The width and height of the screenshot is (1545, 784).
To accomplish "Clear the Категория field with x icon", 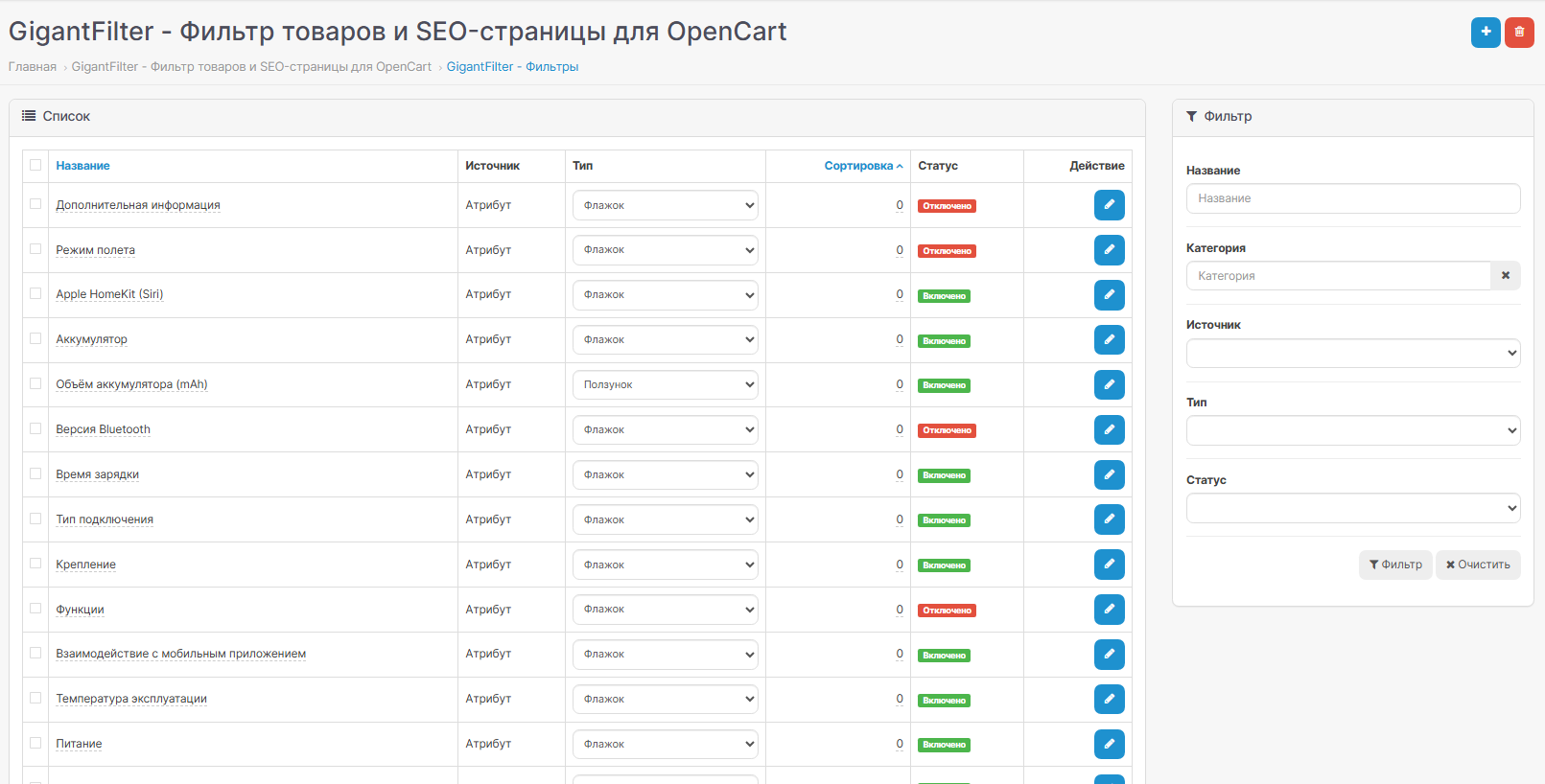I will coord(1506,276).
